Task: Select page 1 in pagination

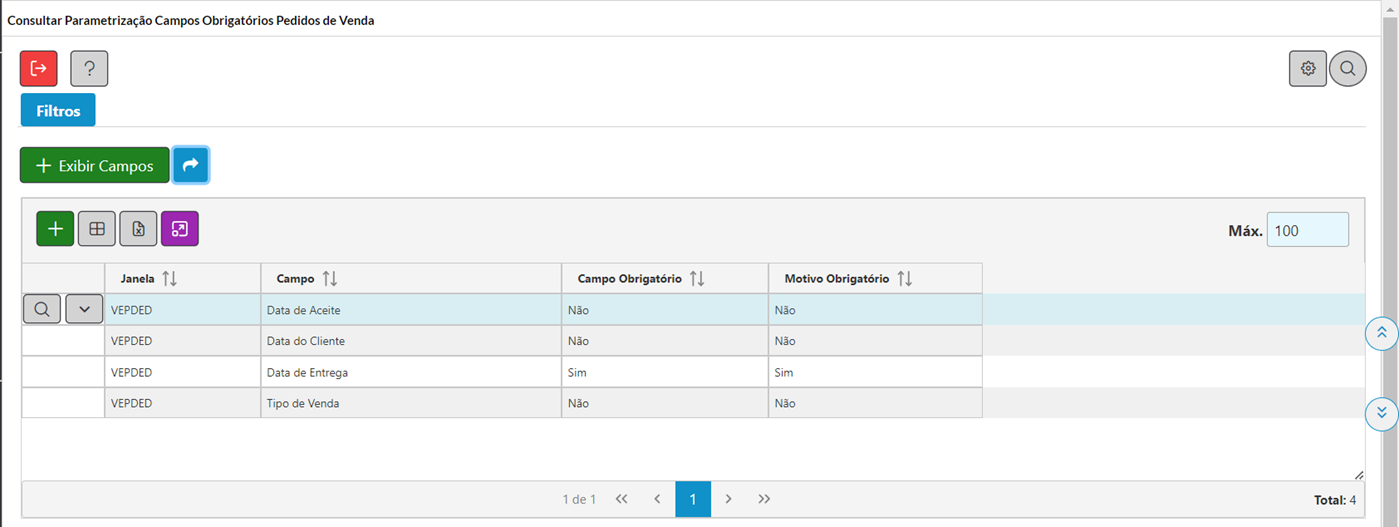Action: click(693, 498)
